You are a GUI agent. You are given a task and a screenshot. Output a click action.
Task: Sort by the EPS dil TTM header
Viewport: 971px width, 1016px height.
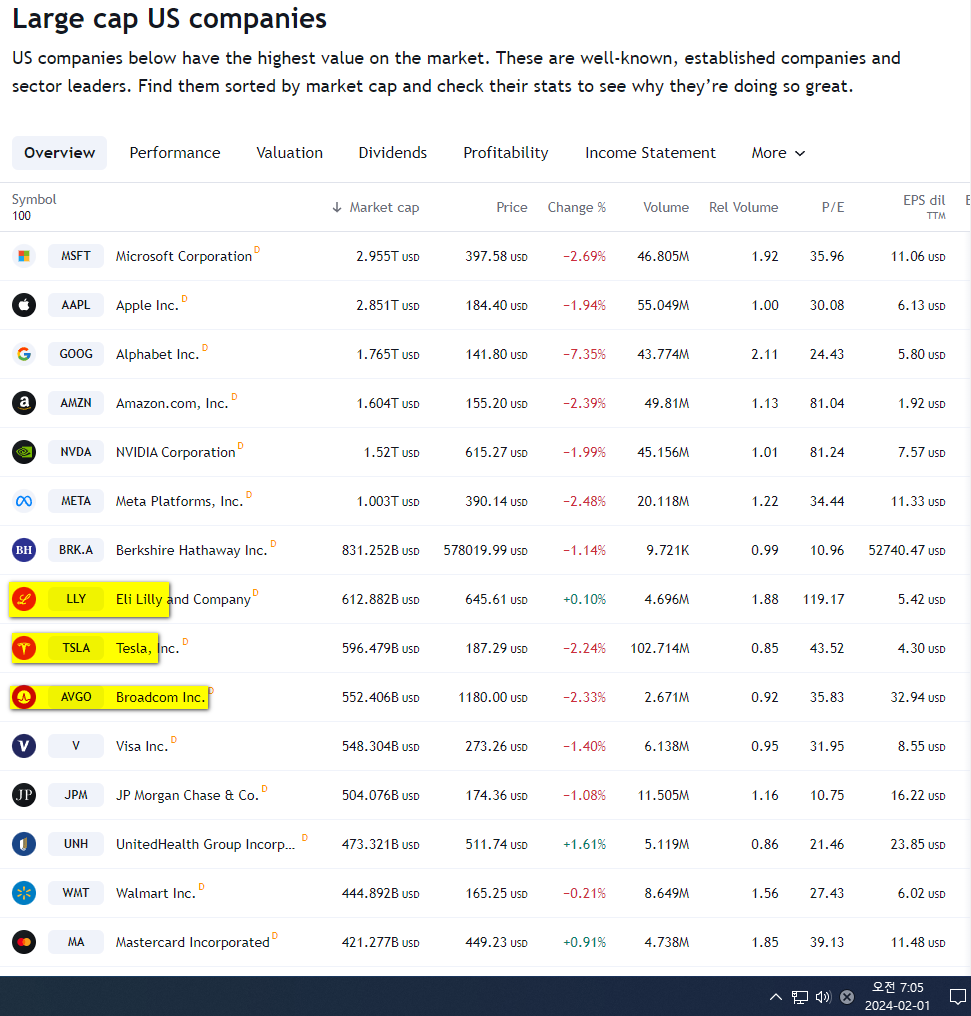[x=924, y=207]
